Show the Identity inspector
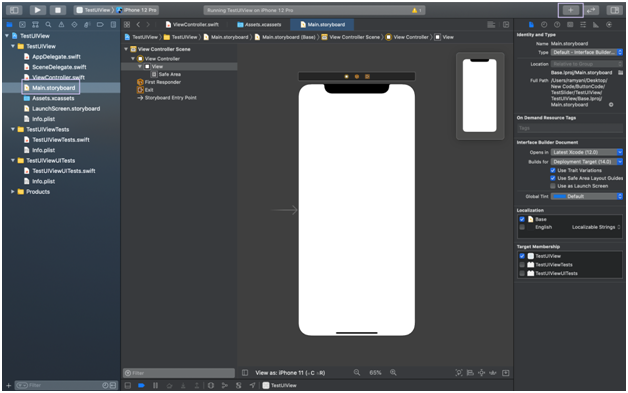The height and width of the screenshot is (393, 628). click(x=570, y=25)
